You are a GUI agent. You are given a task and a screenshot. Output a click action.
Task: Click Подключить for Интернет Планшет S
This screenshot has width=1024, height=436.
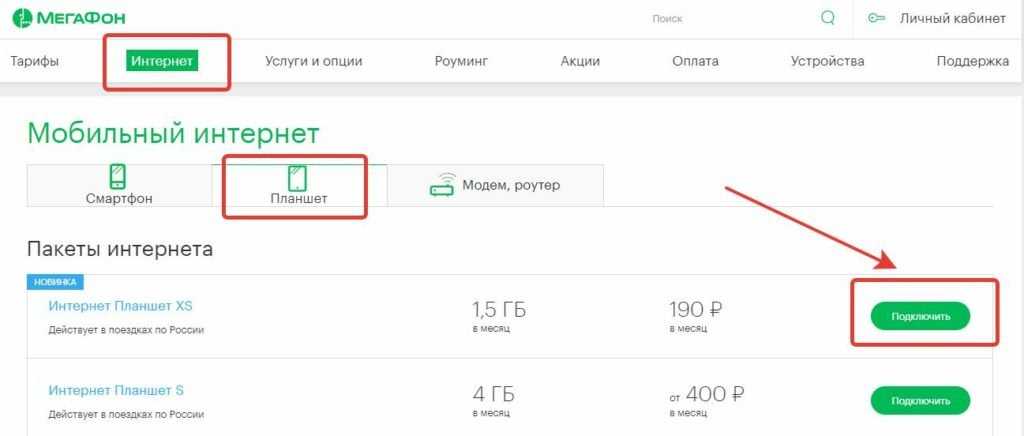pos(921,400)
